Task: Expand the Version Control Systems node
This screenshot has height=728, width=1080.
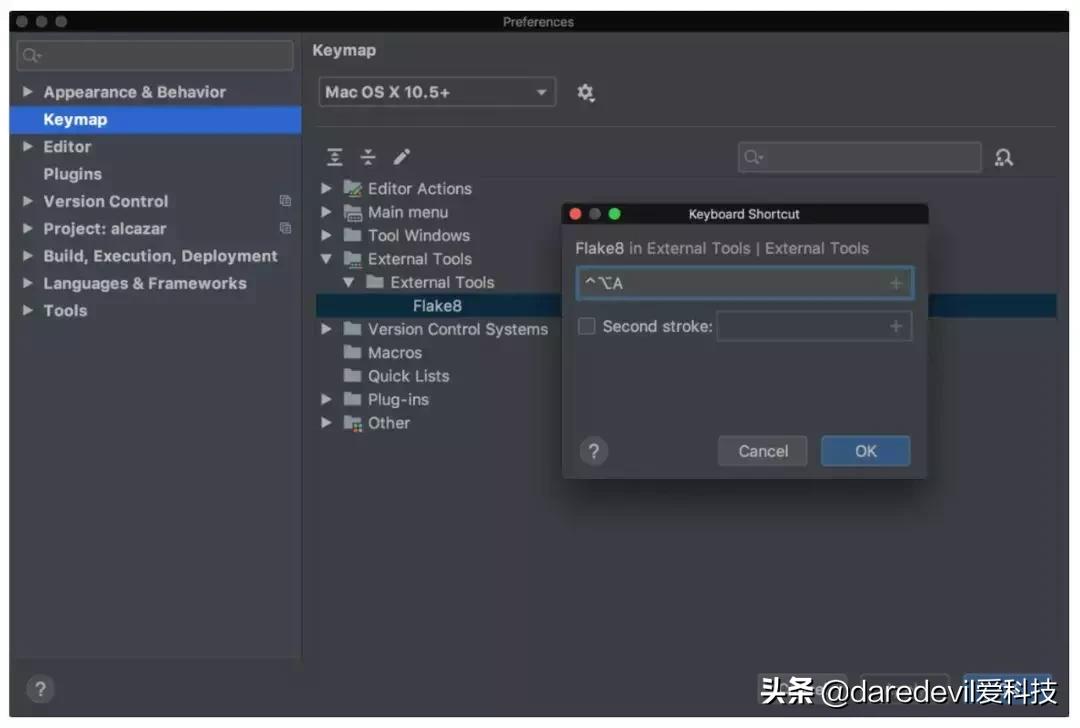Action: pyautogui.click(x=326, y=328)
